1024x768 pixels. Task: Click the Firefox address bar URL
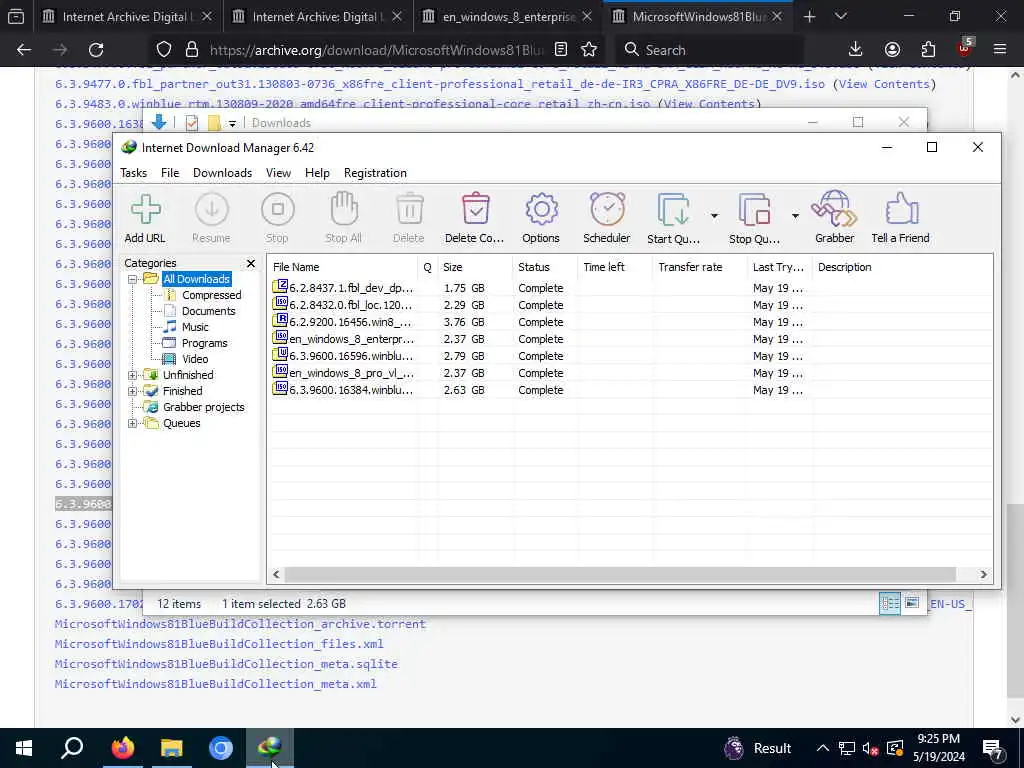tap(377, 50)
